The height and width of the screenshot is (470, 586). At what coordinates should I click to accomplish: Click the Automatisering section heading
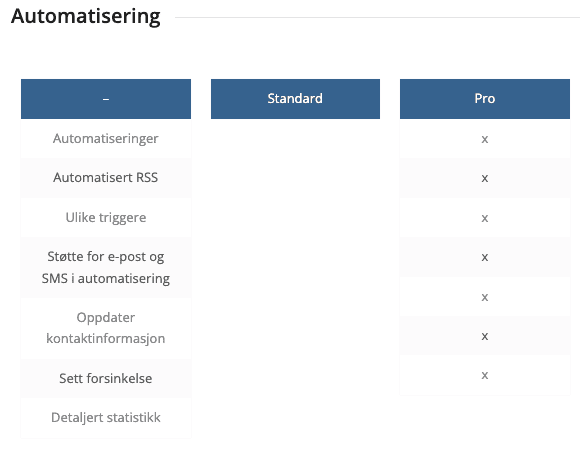click(86, 17)
